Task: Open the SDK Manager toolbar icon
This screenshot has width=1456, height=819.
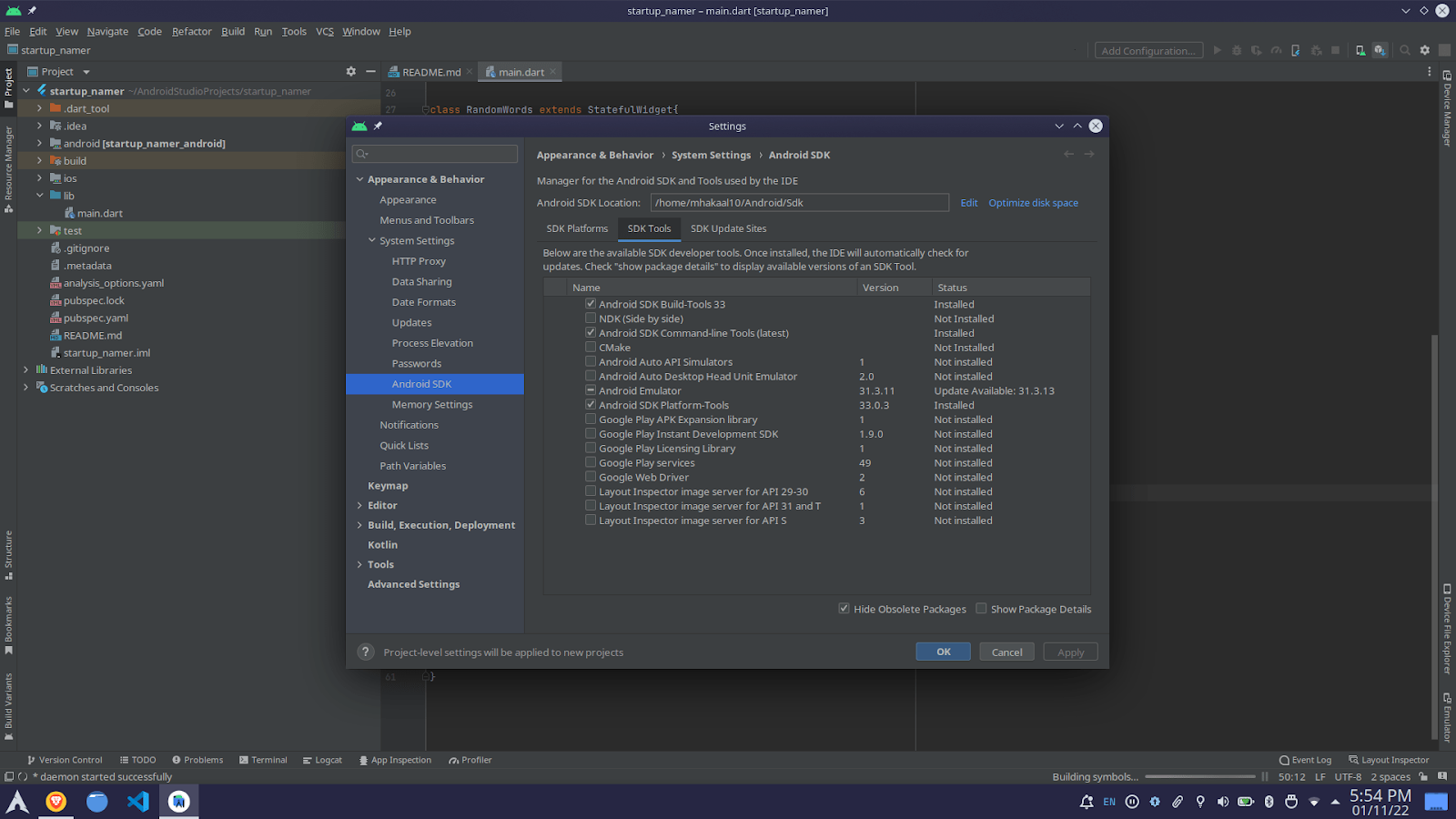Action: pyautogui.click(x=1380, y=51)
